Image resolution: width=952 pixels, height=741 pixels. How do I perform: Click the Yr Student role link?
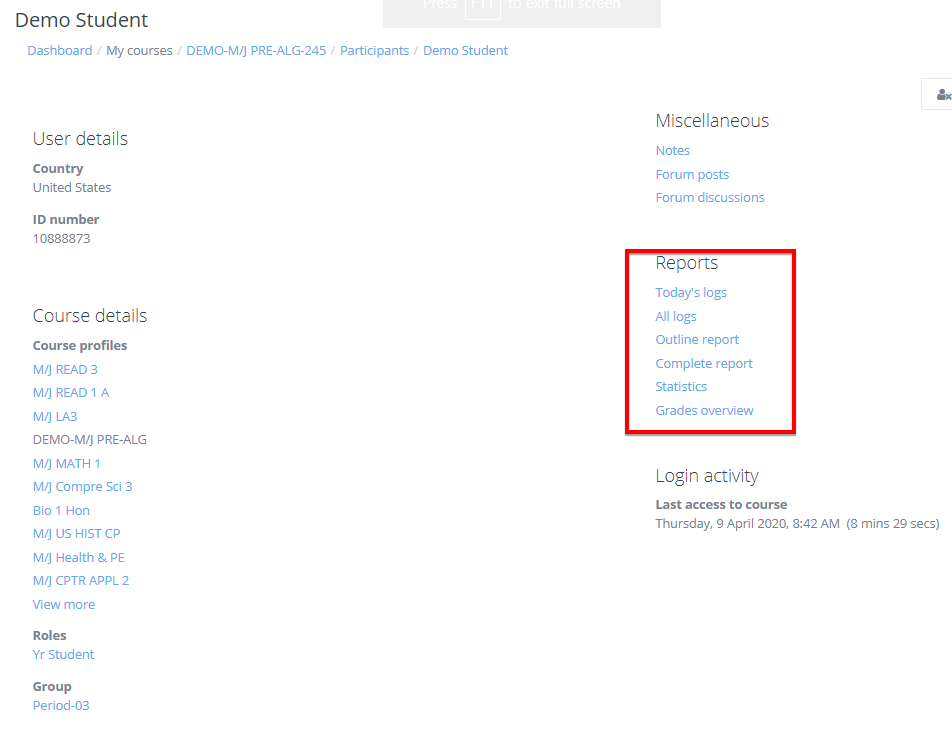pos(63,655)
